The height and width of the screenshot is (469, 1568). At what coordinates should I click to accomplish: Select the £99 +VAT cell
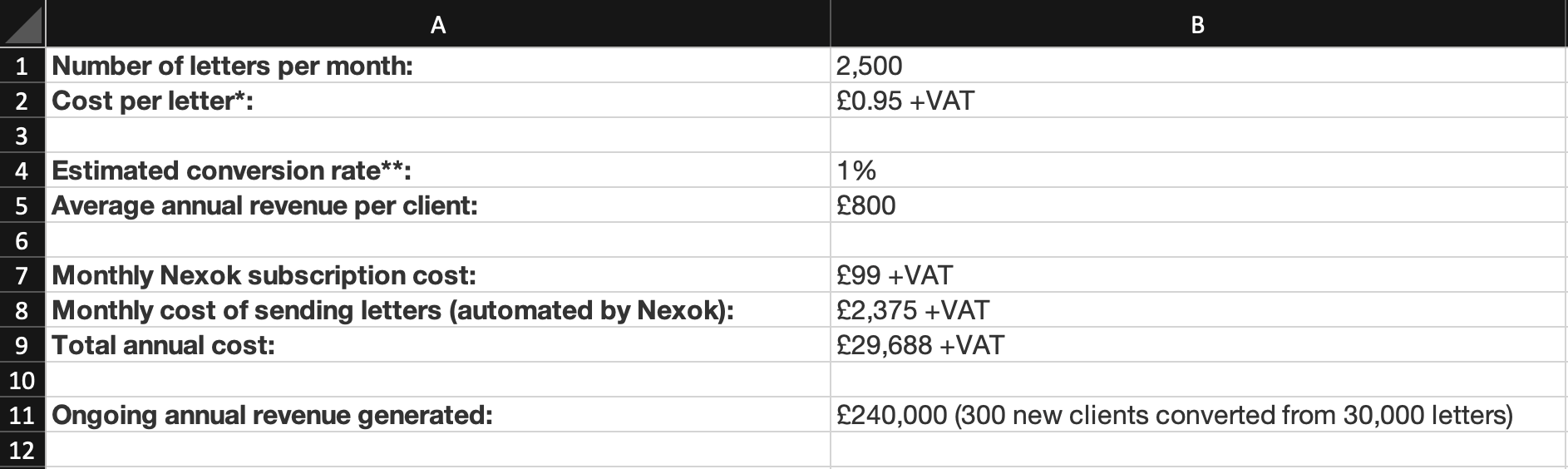pos(1198,274)
